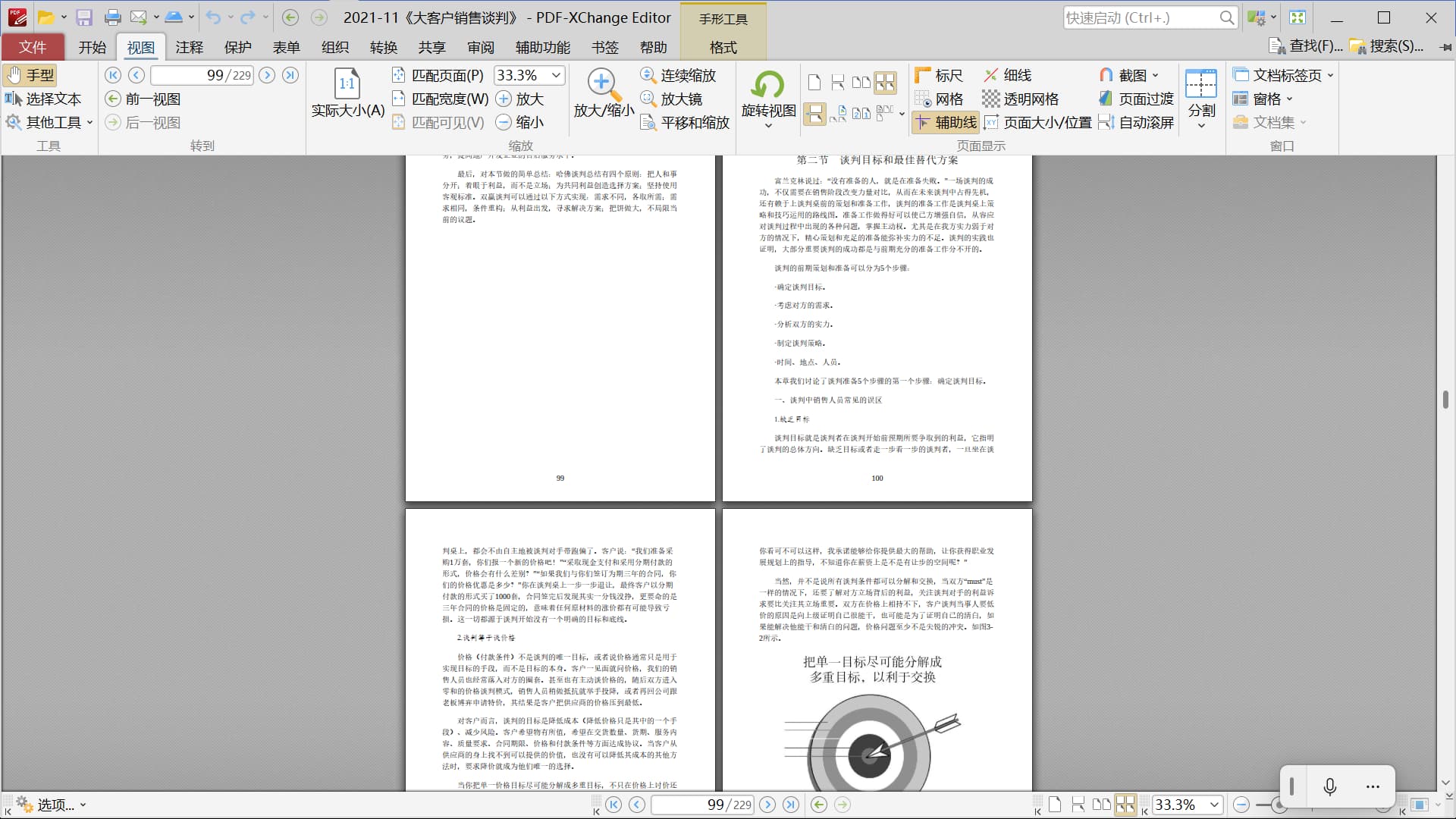Click the page number input field in the ribbon
The image size is (1456, 819).
pos(202,75)
